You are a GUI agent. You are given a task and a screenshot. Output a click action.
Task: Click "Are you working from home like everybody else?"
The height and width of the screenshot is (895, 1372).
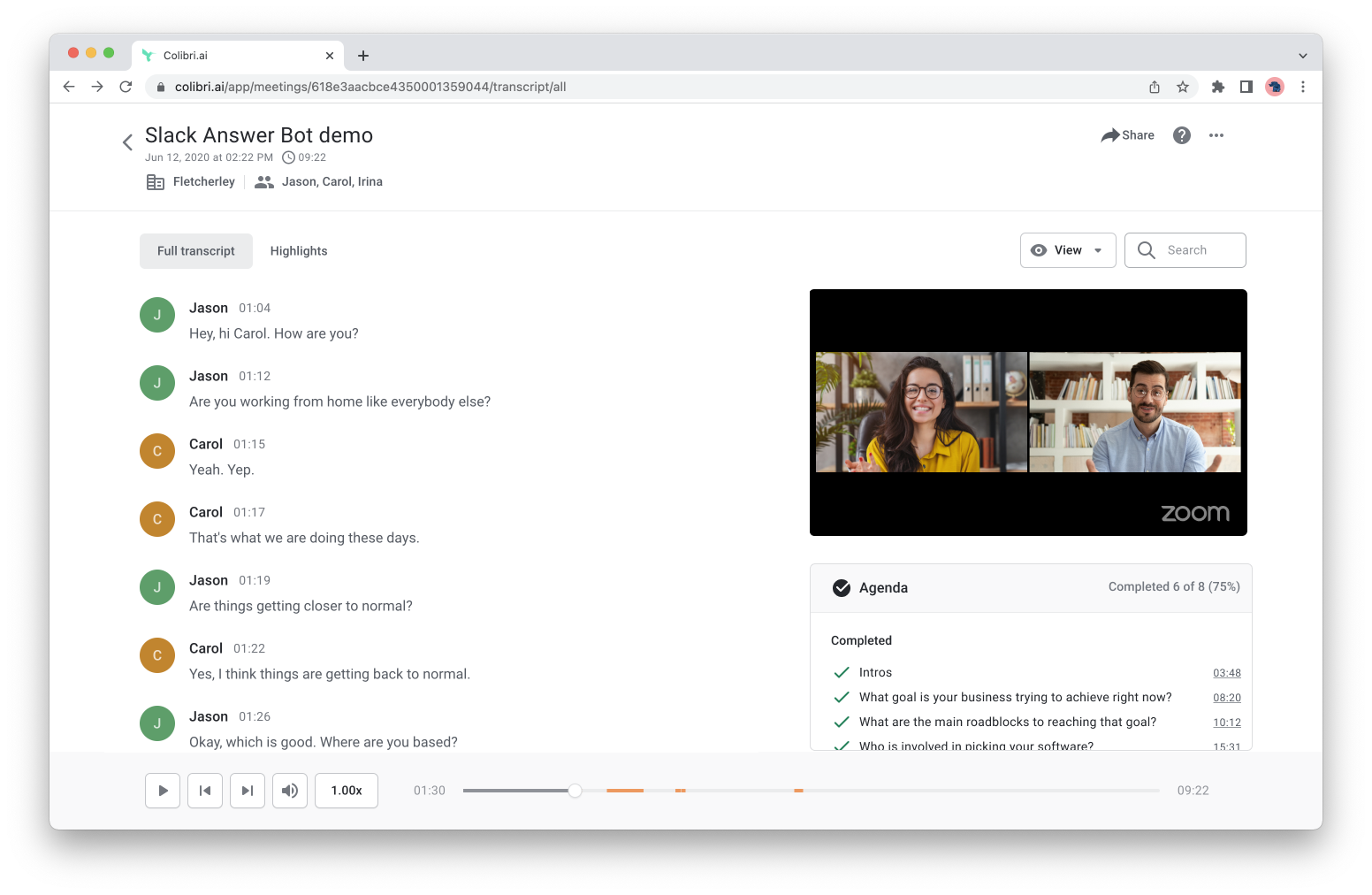point(339,402)
